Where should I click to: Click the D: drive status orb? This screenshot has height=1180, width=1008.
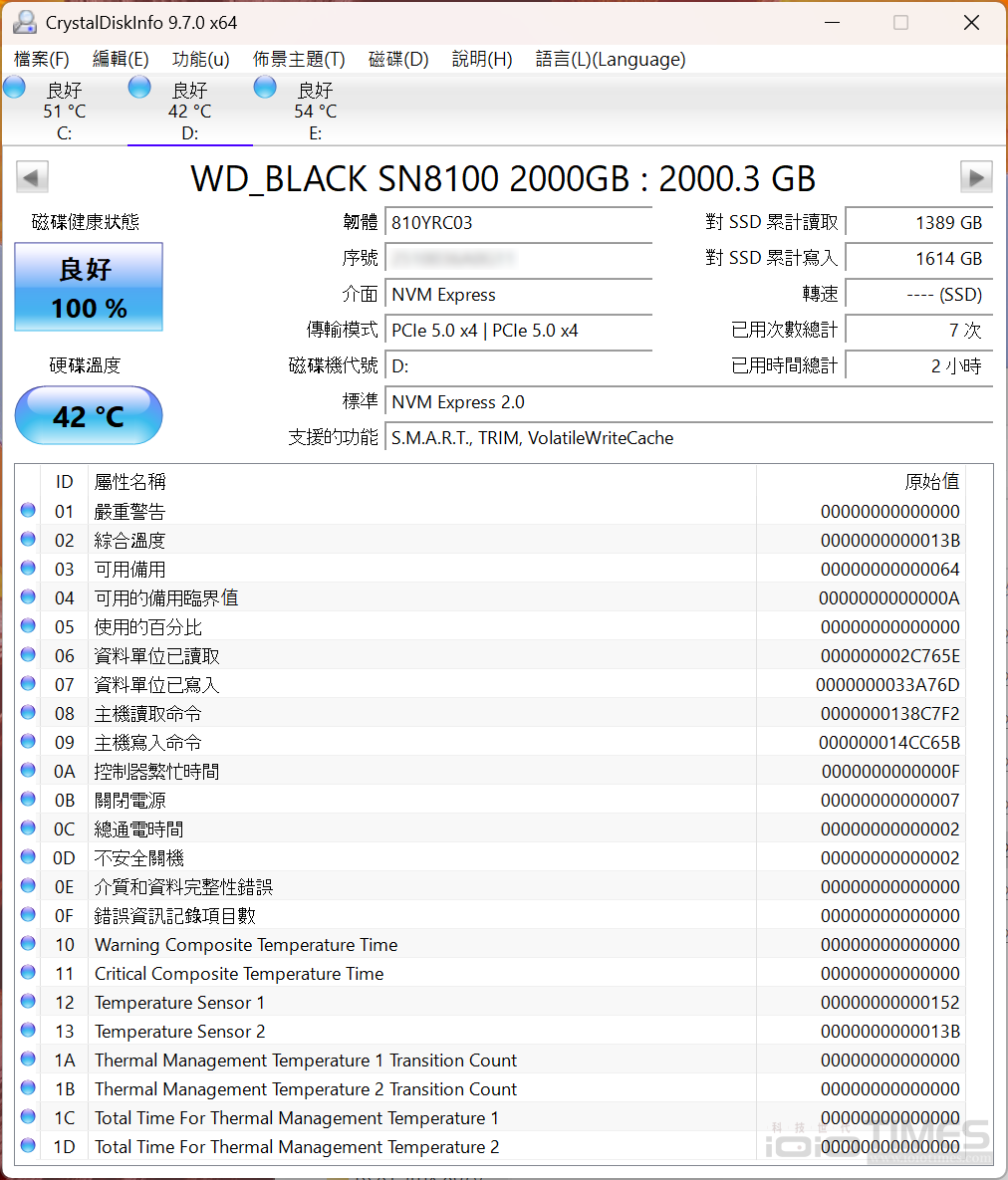139,88
